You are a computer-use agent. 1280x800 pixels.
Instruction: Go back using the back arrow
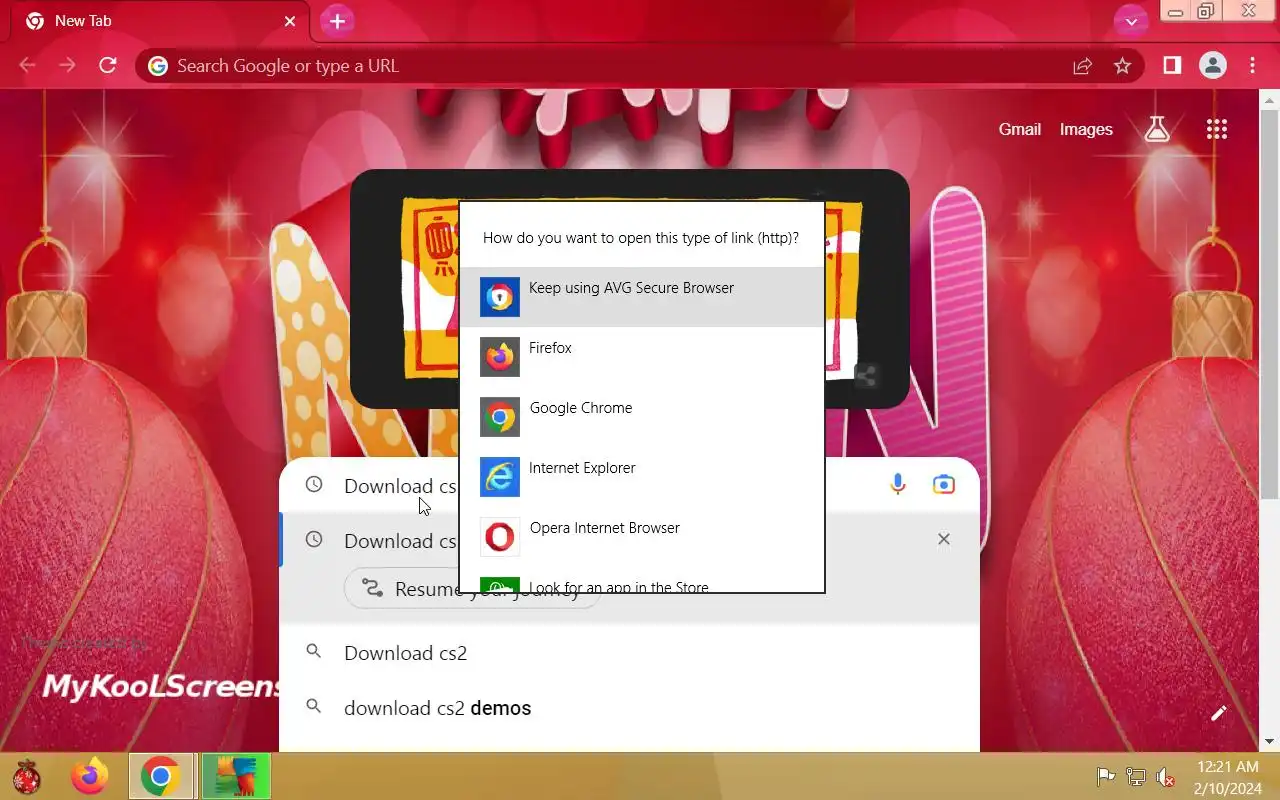[28, 66]
